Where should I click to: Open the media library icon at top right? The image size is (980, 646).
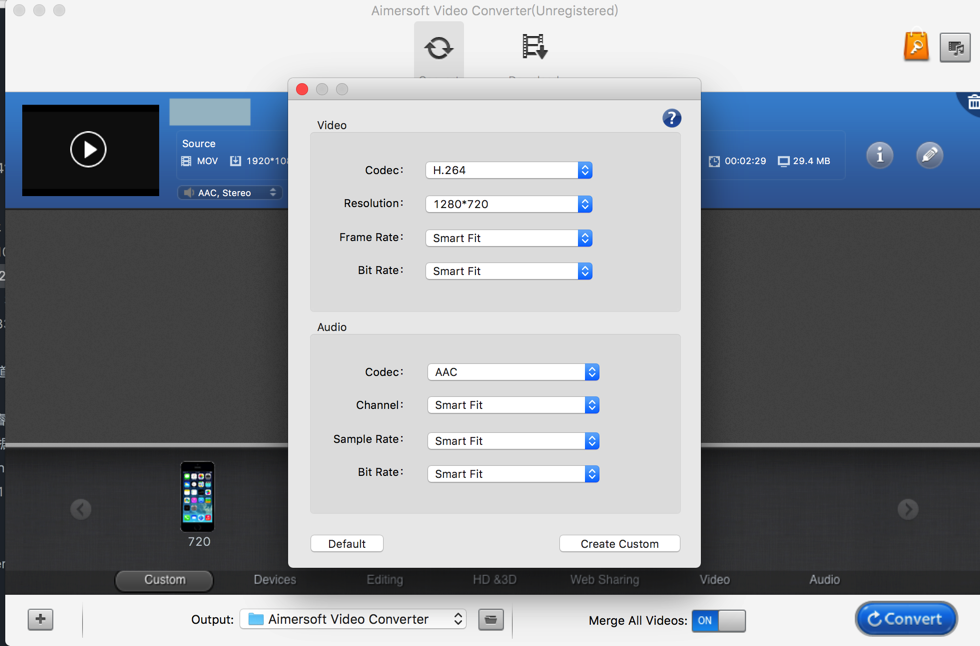(955, 47)
